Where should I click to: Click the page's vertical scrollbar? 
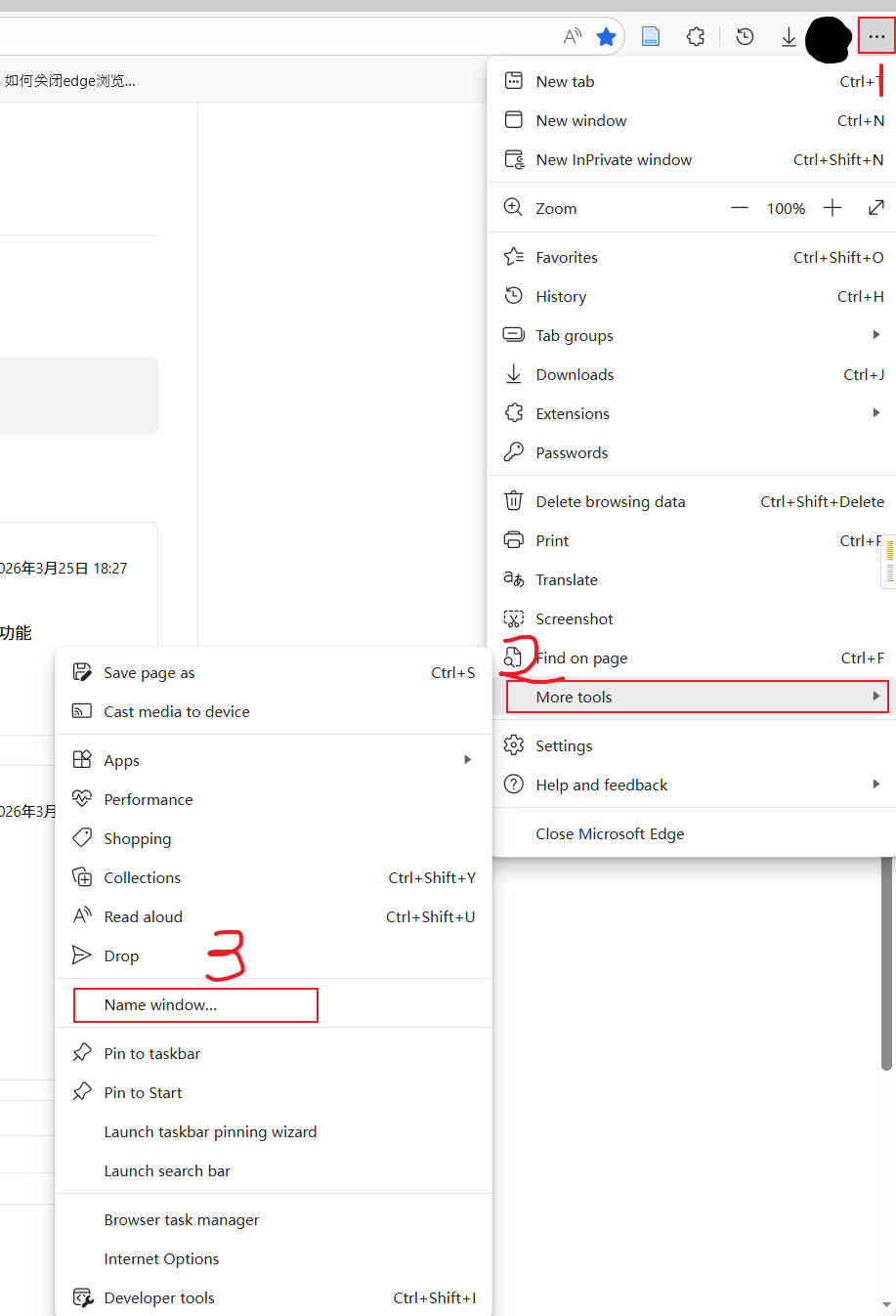point(887,962)
